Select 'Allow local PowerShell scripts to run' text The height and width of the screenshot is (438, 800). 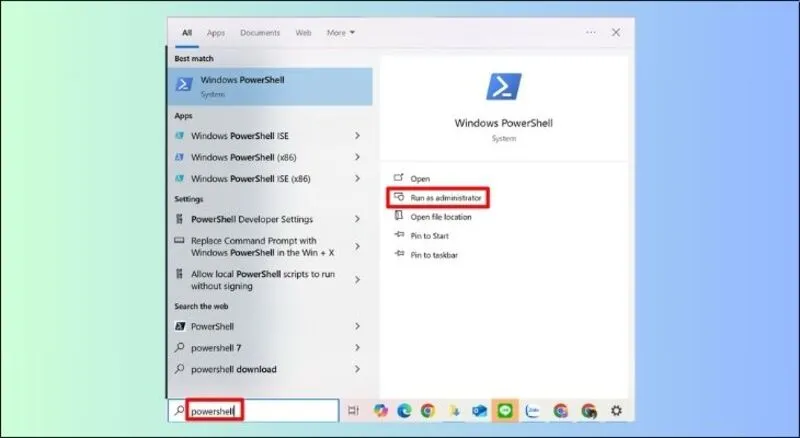[263, 274]
